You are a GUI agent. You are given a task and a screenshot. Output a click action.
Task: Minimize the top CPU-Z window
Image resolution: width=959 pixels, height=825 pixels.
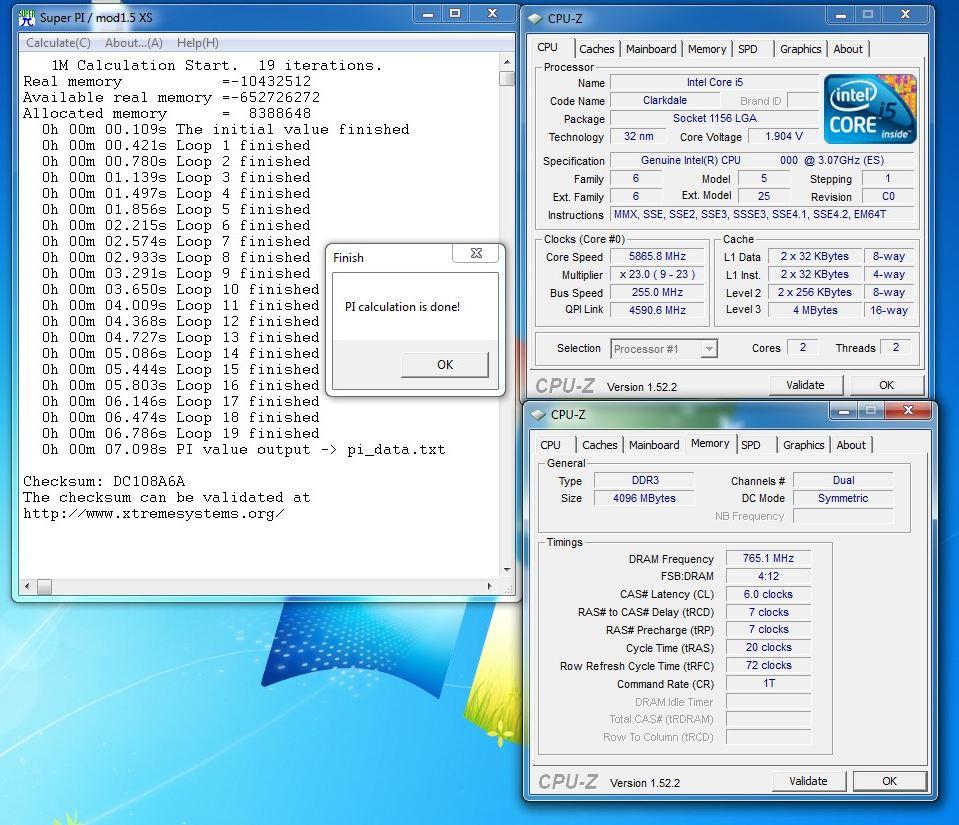[x=840, y=15]
